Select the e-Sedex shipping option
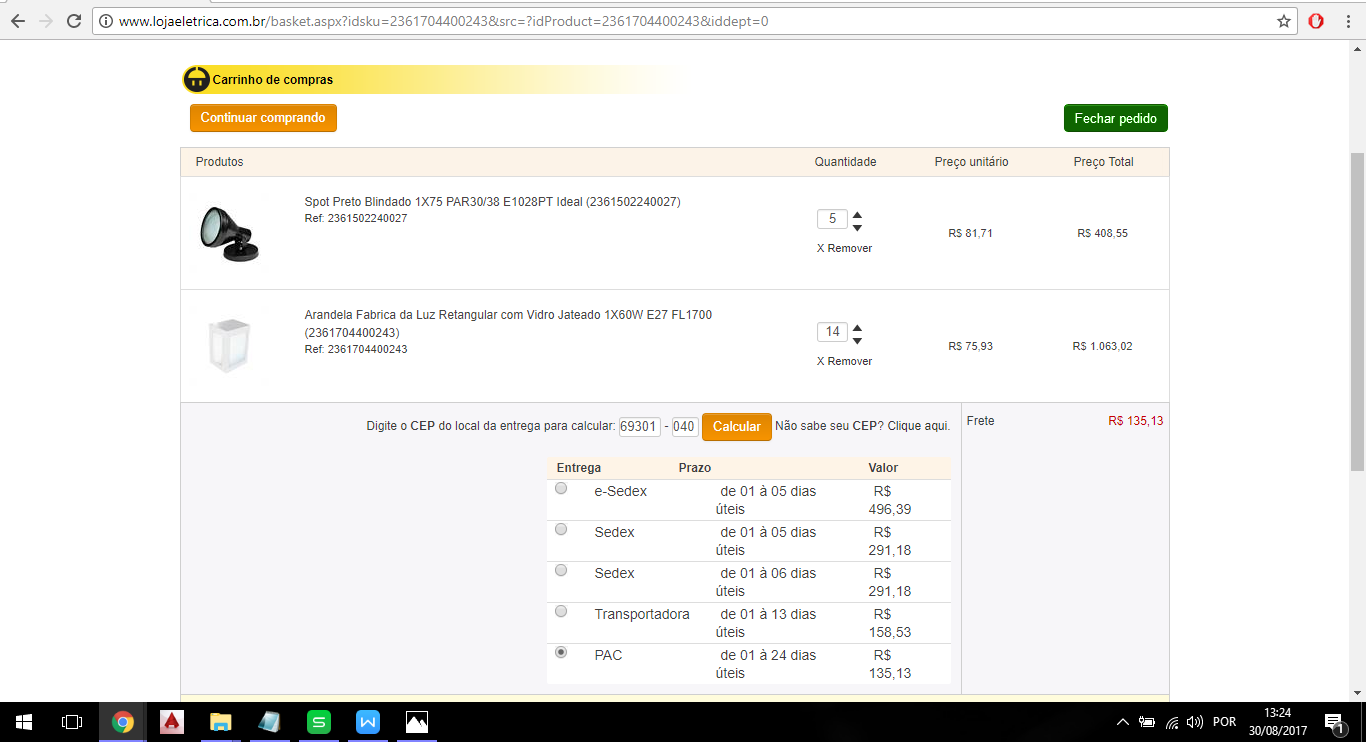Screen dimensions: 1366x742 click(x=561, y=488)
